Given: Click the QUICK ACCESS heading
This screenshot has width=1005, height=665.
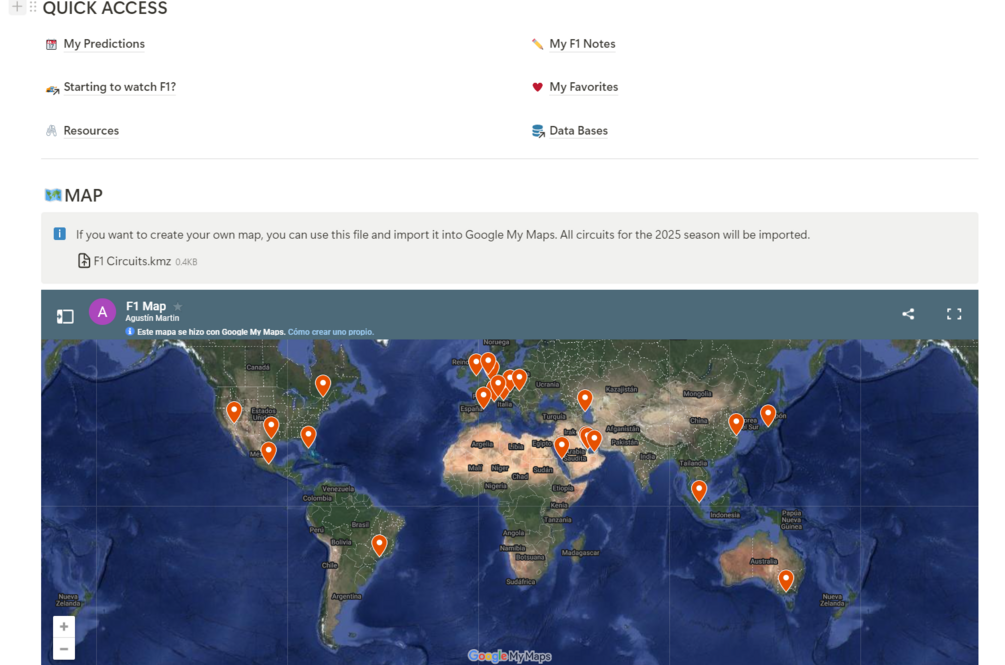Looking at the screenshot, I should [105, 8].
